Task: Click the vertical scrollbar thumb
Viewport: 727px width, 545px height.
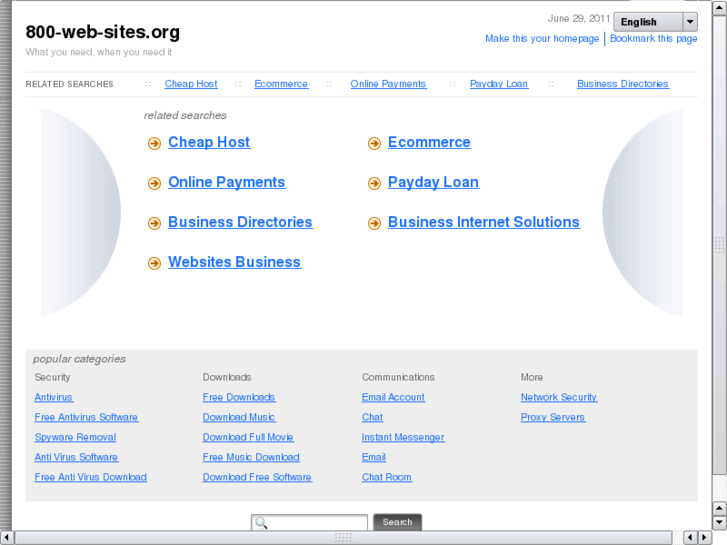Action: 720,245
